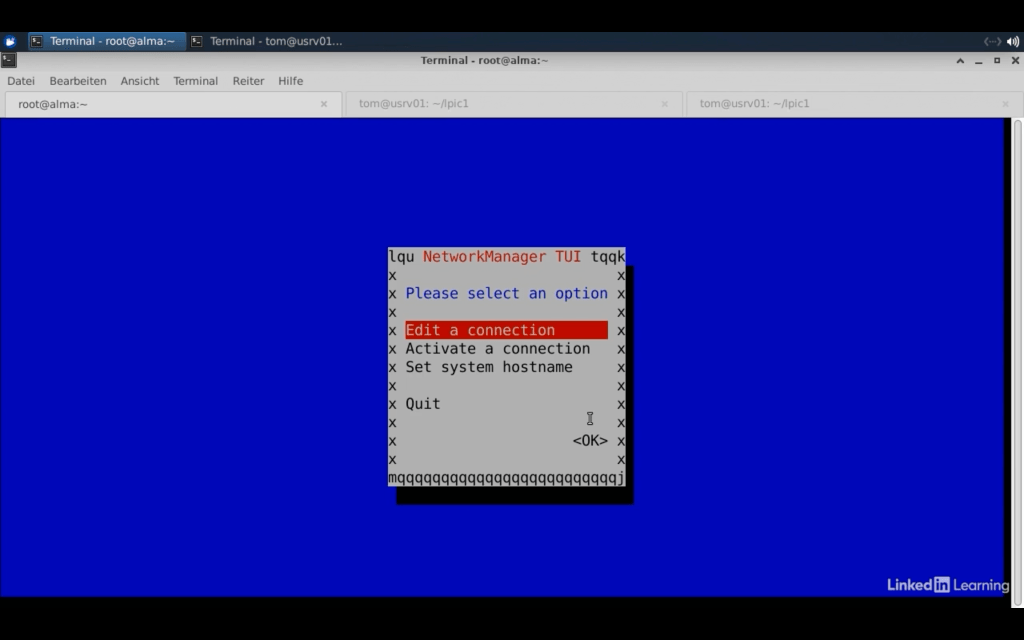Open the Reiter menu
Image resolution: width=1024 pixels, height=640 pixels.
(248, 81)
